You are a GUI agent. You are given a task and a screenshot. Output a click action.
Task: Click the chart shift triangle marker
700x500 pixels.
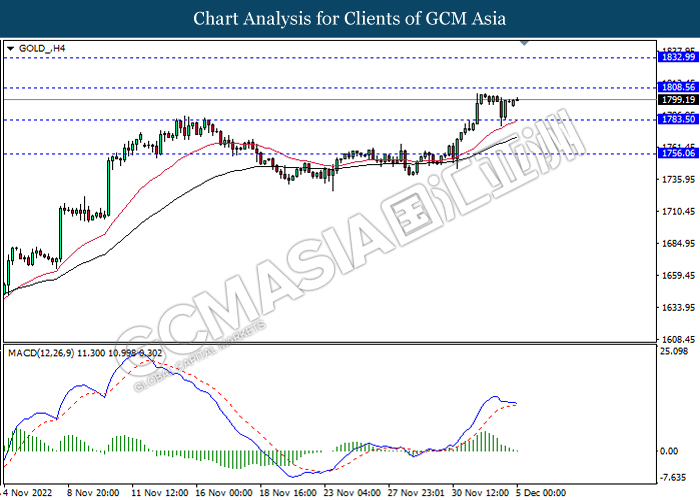(x=525, y=43)
